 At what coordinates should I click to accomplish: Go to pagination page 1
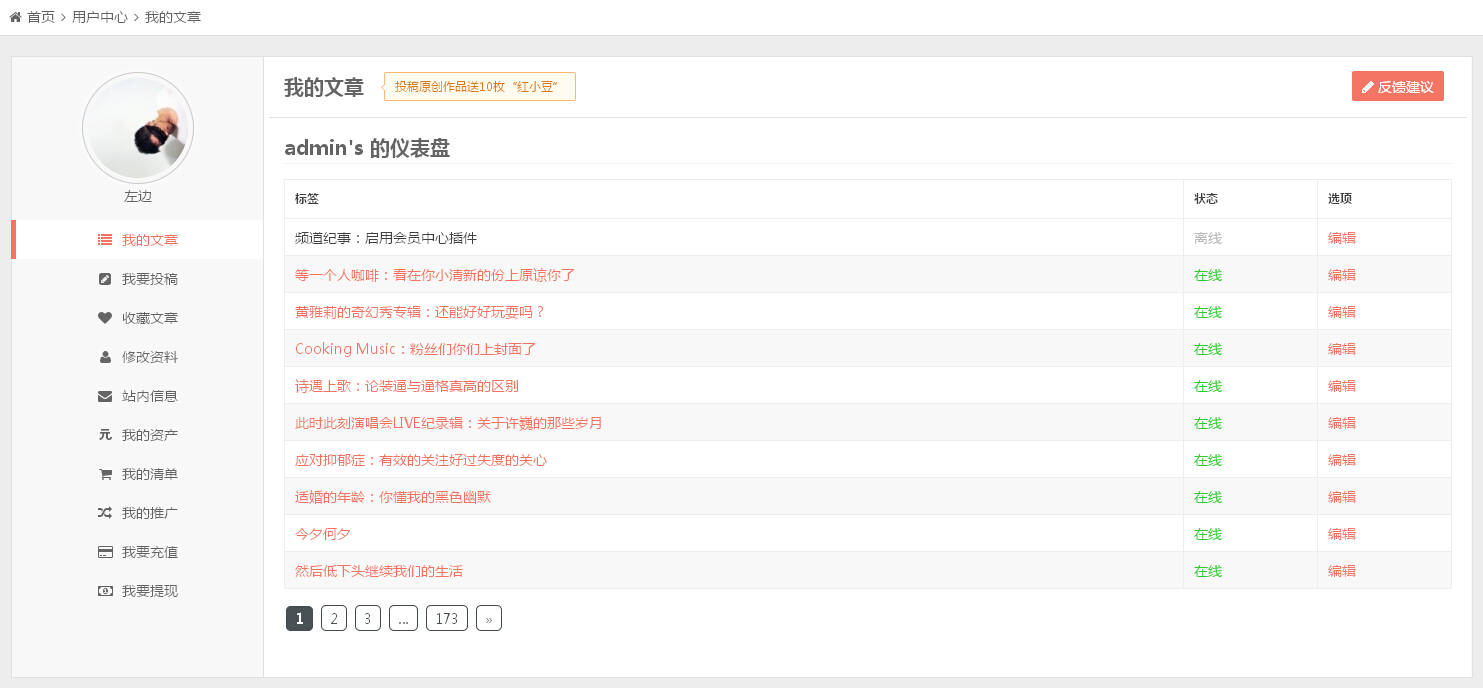pos(299,619)
